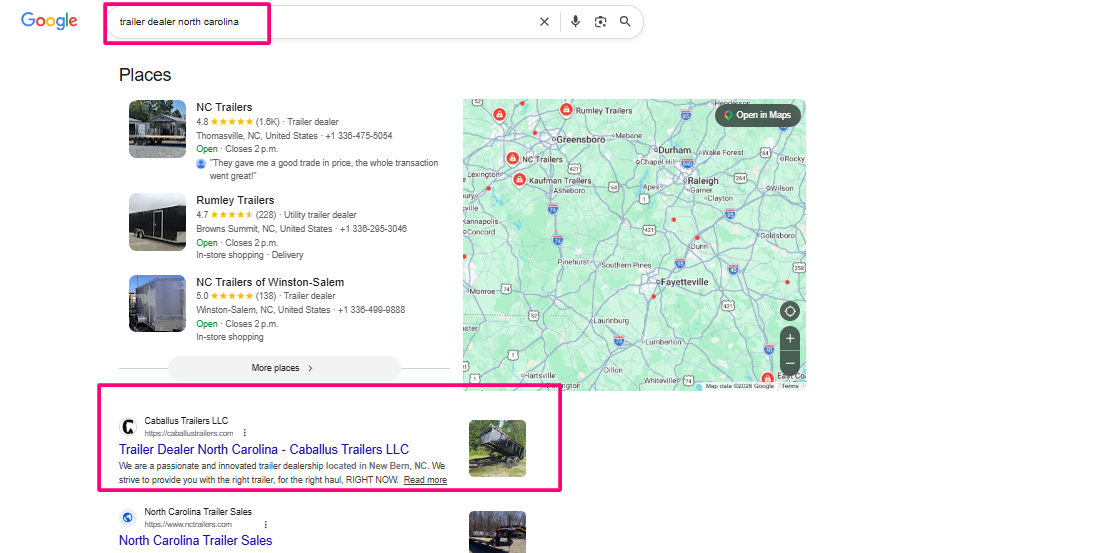This screenshot has width=1098, height=553.
Task: Click the red map pin at the map's top-left corner
Action: tap(499, 114)
